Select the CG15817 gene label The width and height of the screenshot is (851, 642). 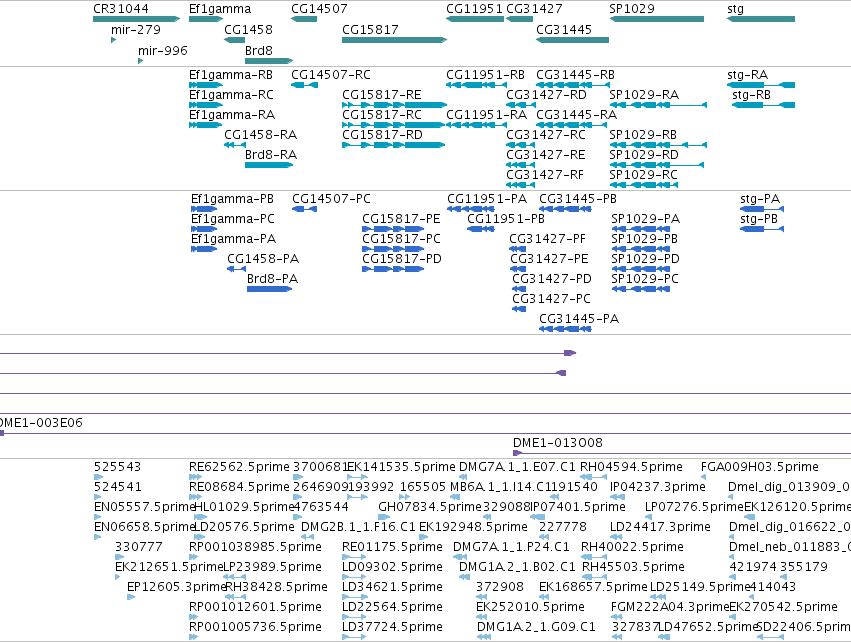click(x=370, y=29)
